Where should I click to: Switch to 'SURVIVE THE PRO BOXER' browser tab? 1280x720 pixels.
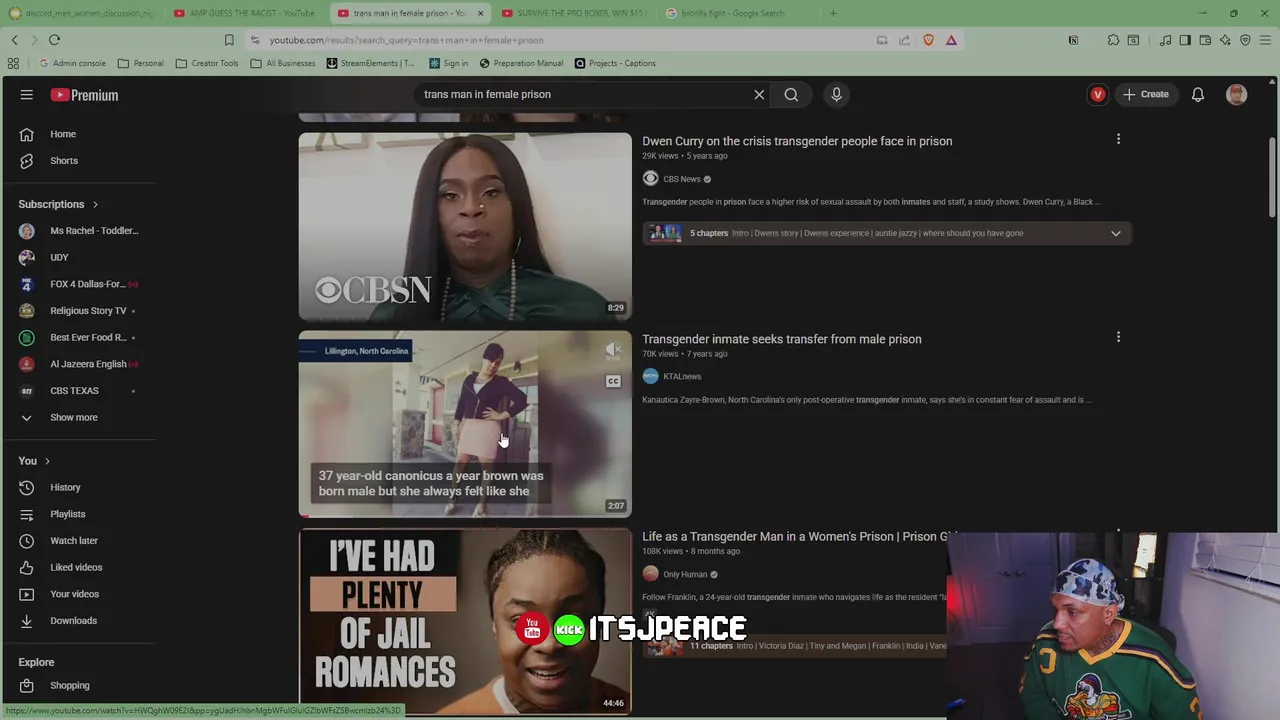pos(575,13)
